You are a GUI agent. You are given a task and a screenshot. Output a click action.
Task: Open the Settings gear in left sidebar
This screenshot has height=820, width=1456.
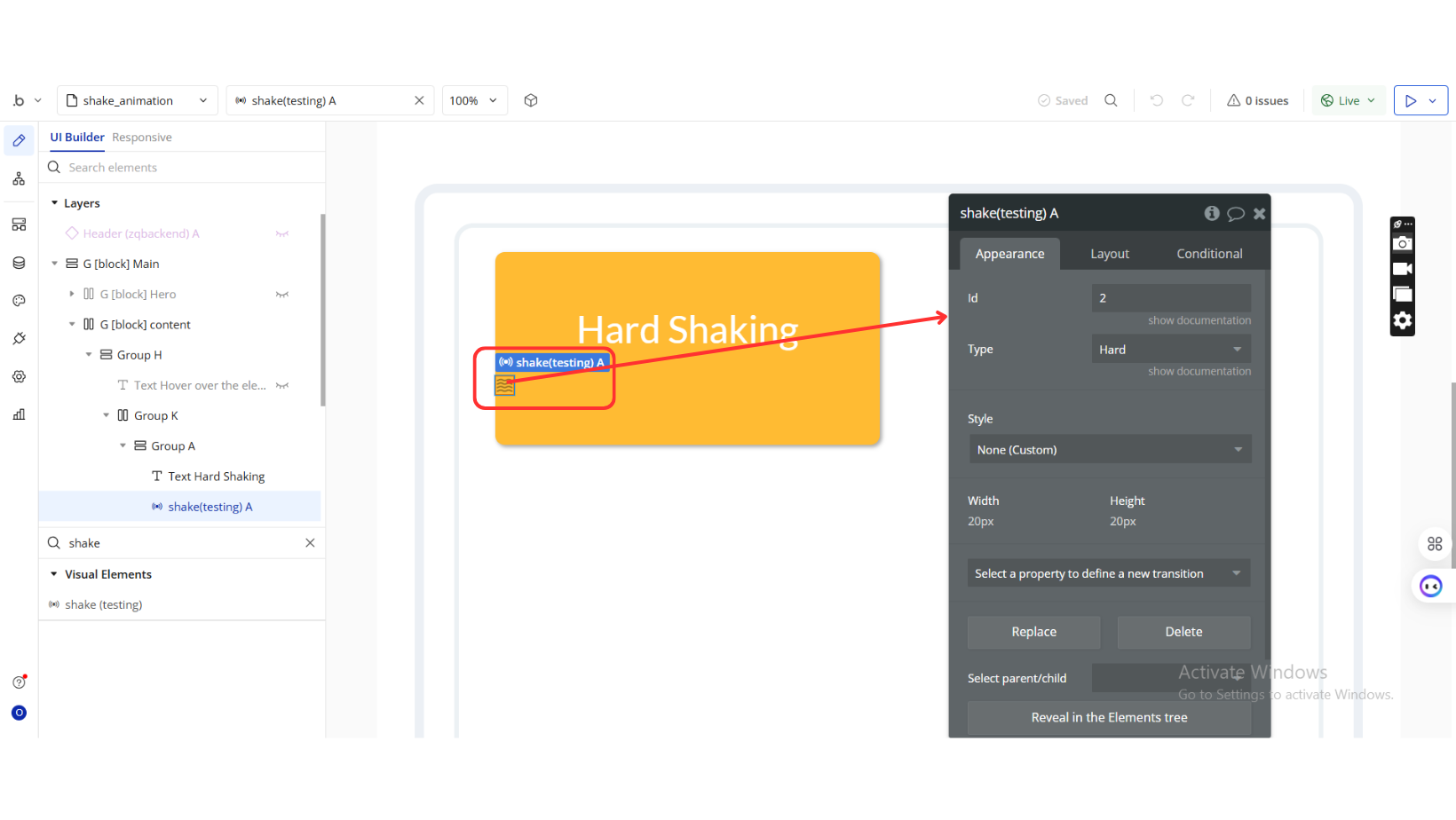(19, 376)
